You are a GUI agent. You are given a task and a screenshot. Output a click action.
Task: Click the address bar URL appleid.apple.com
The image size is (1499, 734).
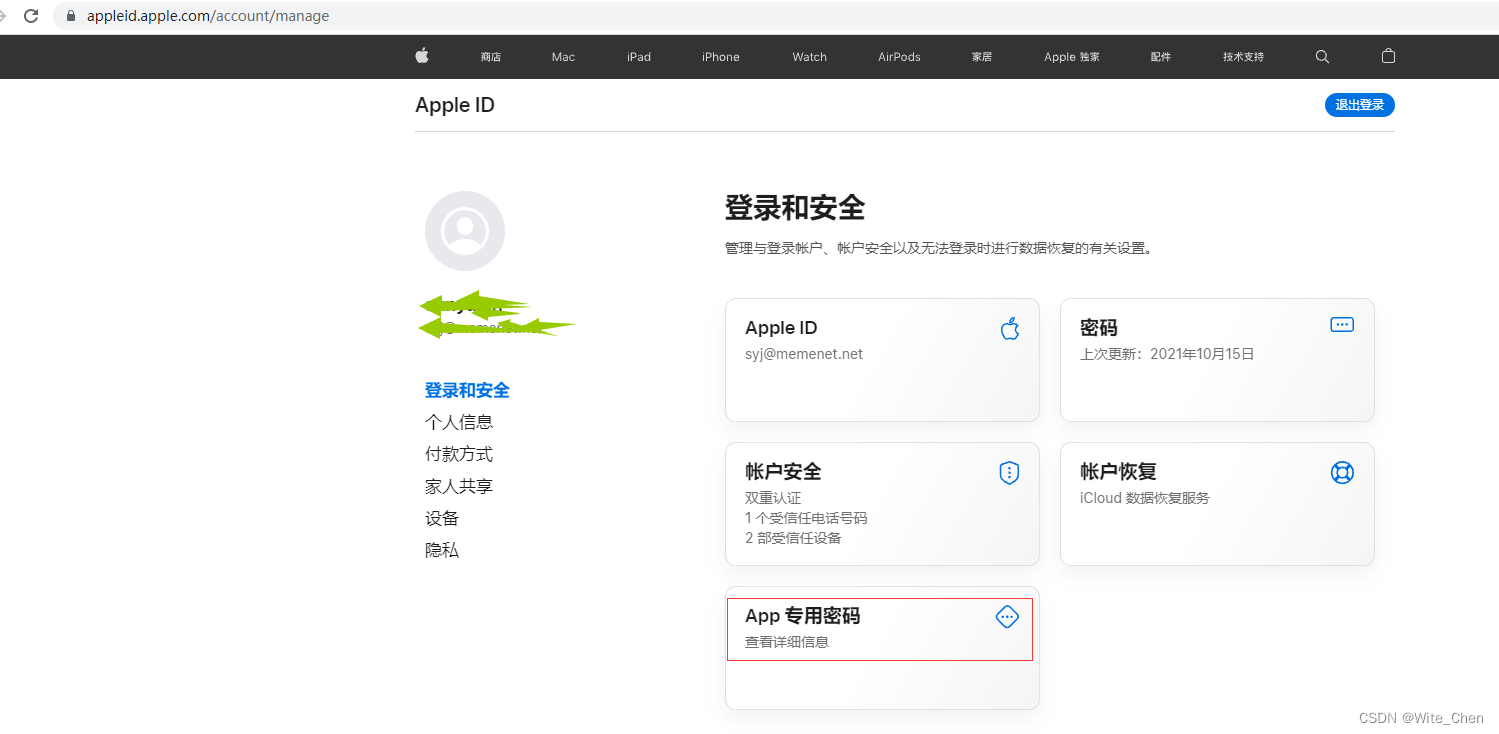coord(208,16)
